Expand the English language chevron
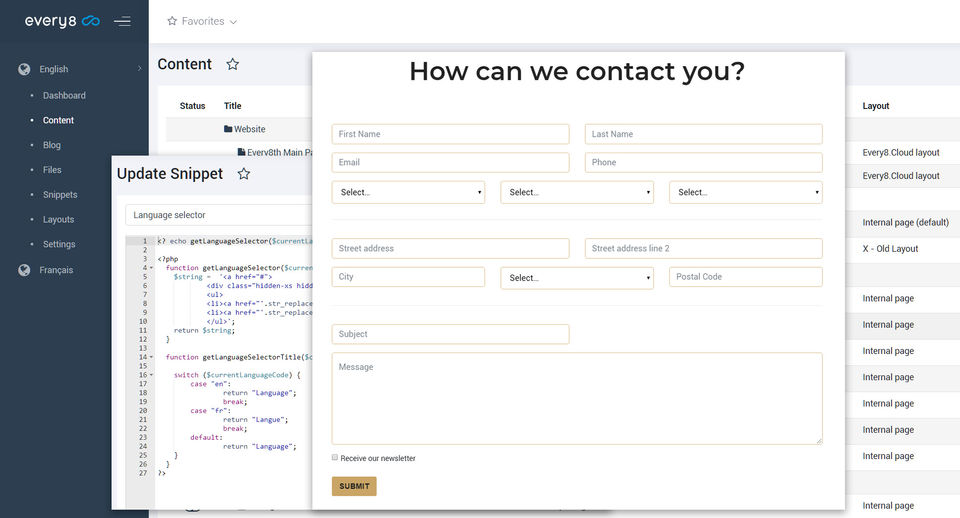960x518 pixels. click(139, 69)
